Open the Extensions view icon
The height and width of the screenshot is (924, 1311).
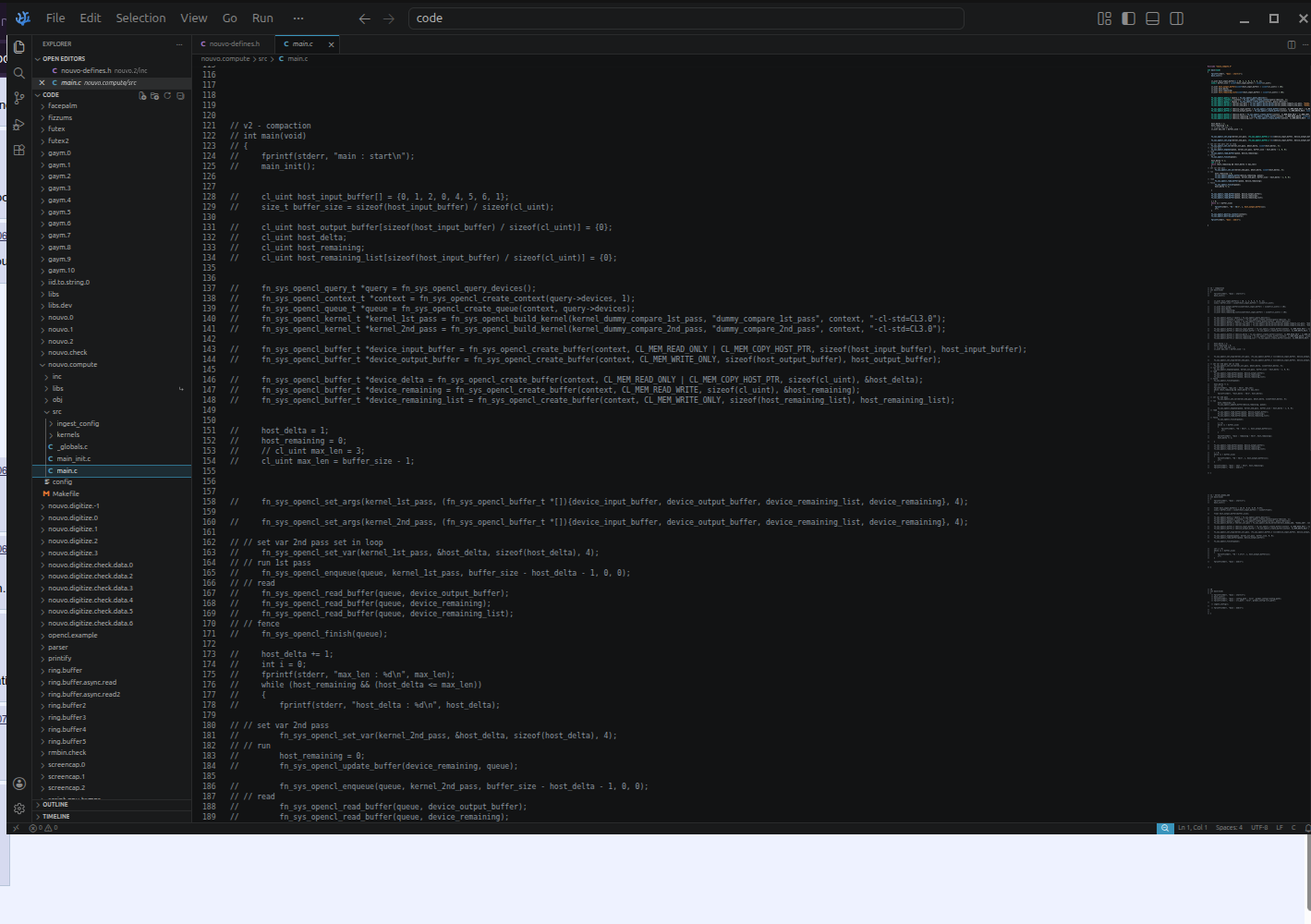18,150
